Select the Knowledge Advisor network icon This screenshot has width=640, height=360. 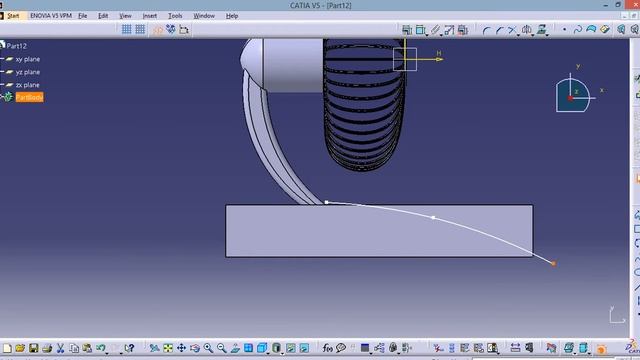(379, 348)
